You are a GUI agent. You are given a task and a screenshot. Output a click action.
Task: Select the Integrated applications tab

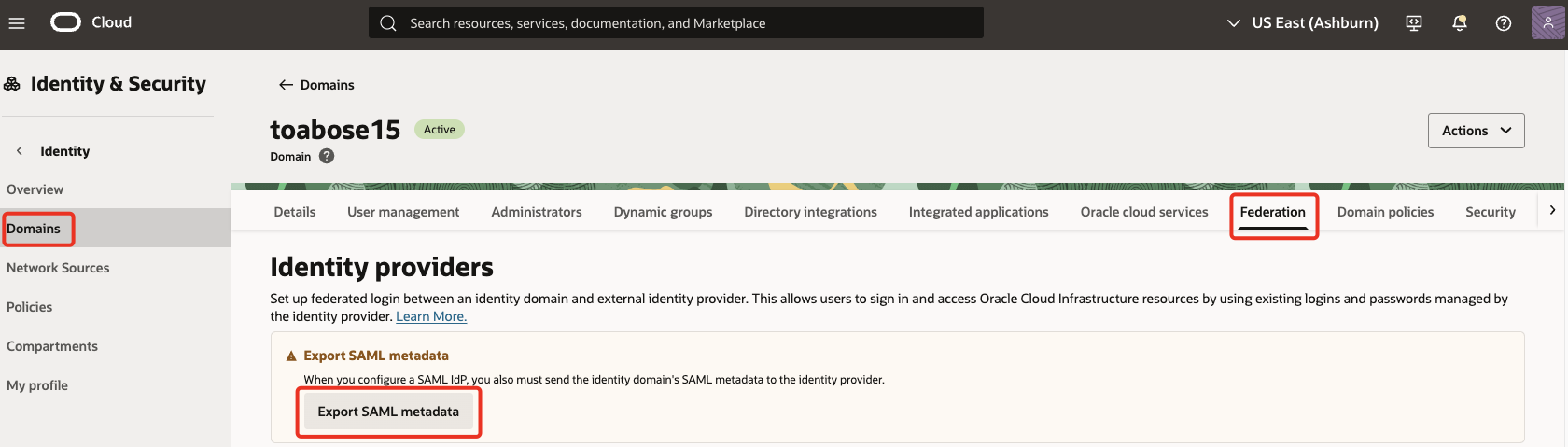[x=978, y=213]
